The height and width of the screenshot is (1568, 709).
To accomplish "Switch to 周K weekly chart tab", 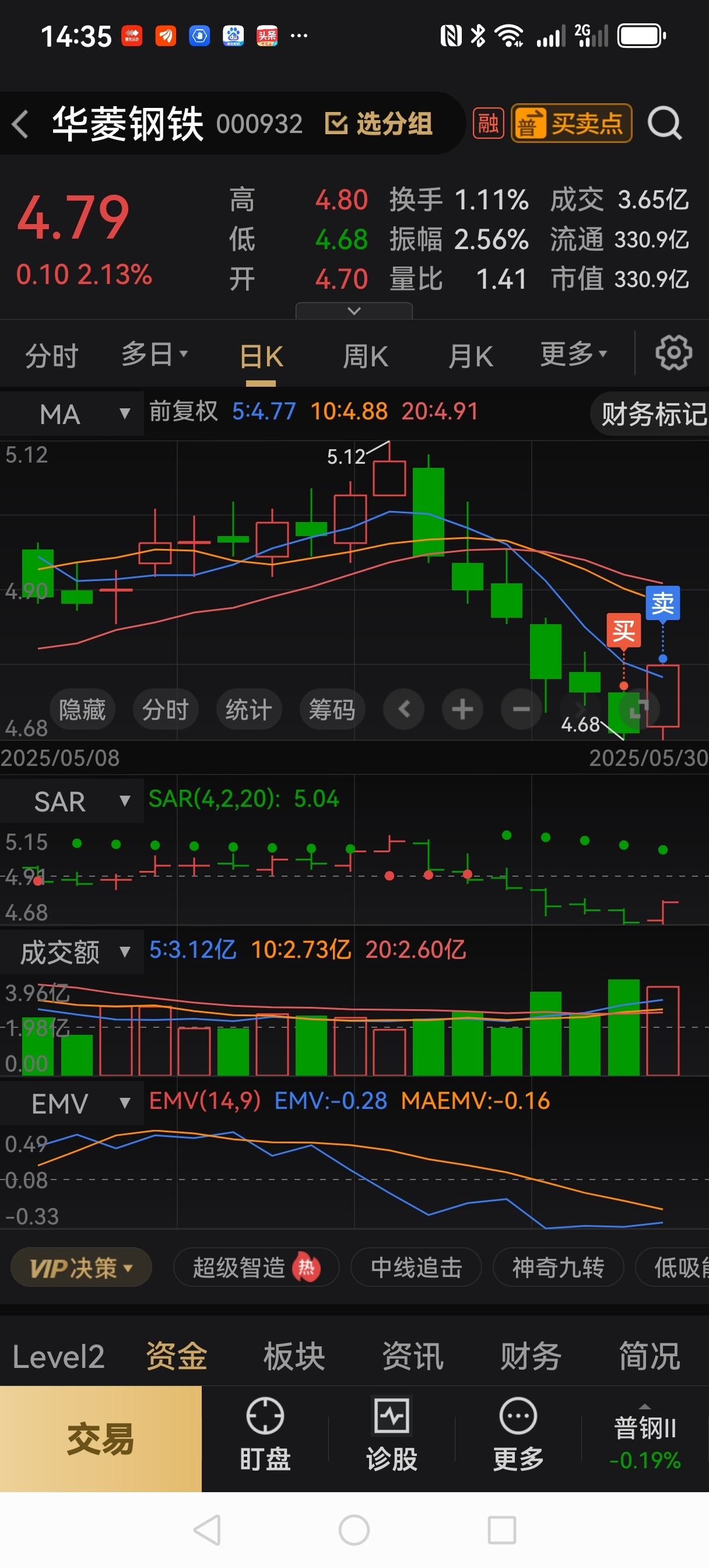I will pyautogui.click(x=365, y=356).
